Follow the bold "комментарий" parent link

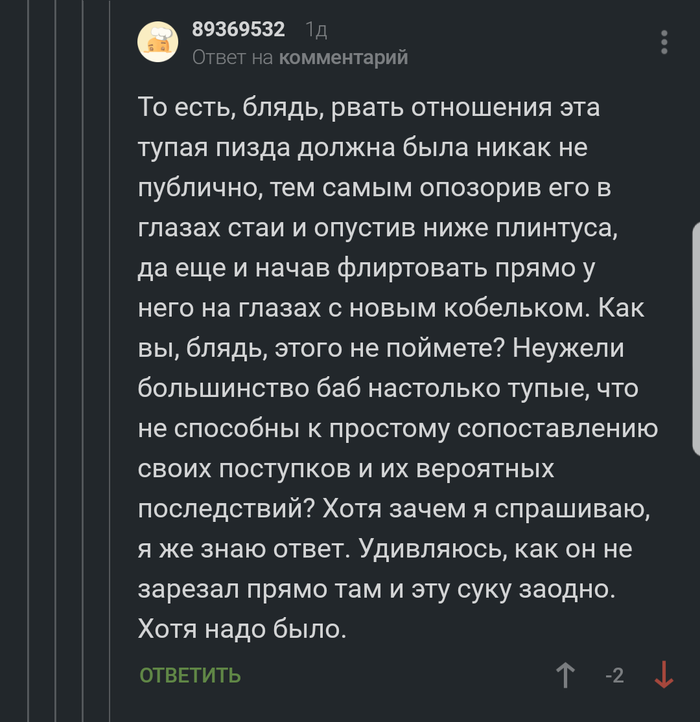(x=343, y=58)
